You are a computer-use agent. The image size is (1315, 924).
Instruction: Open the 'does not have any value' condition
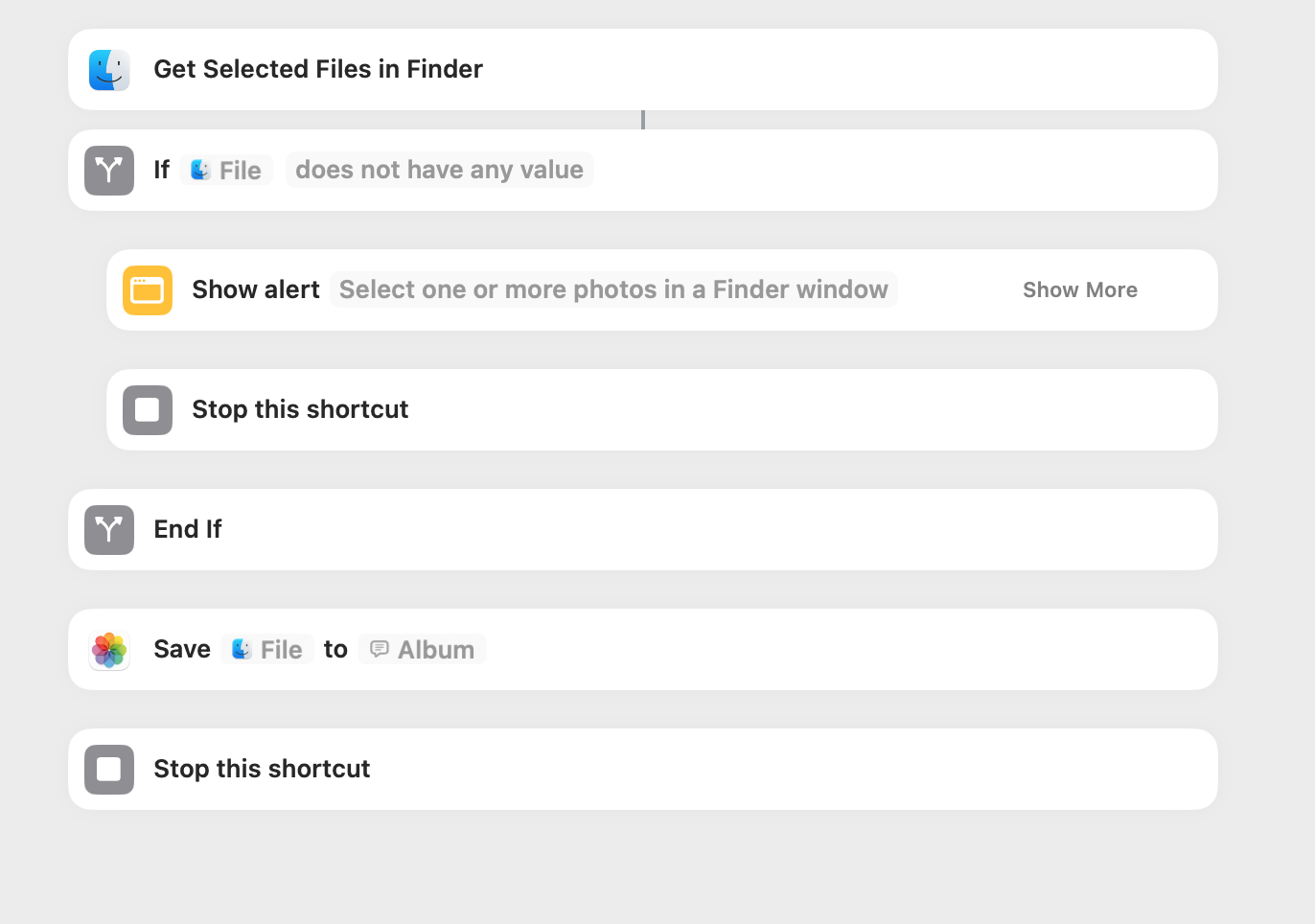439,170
